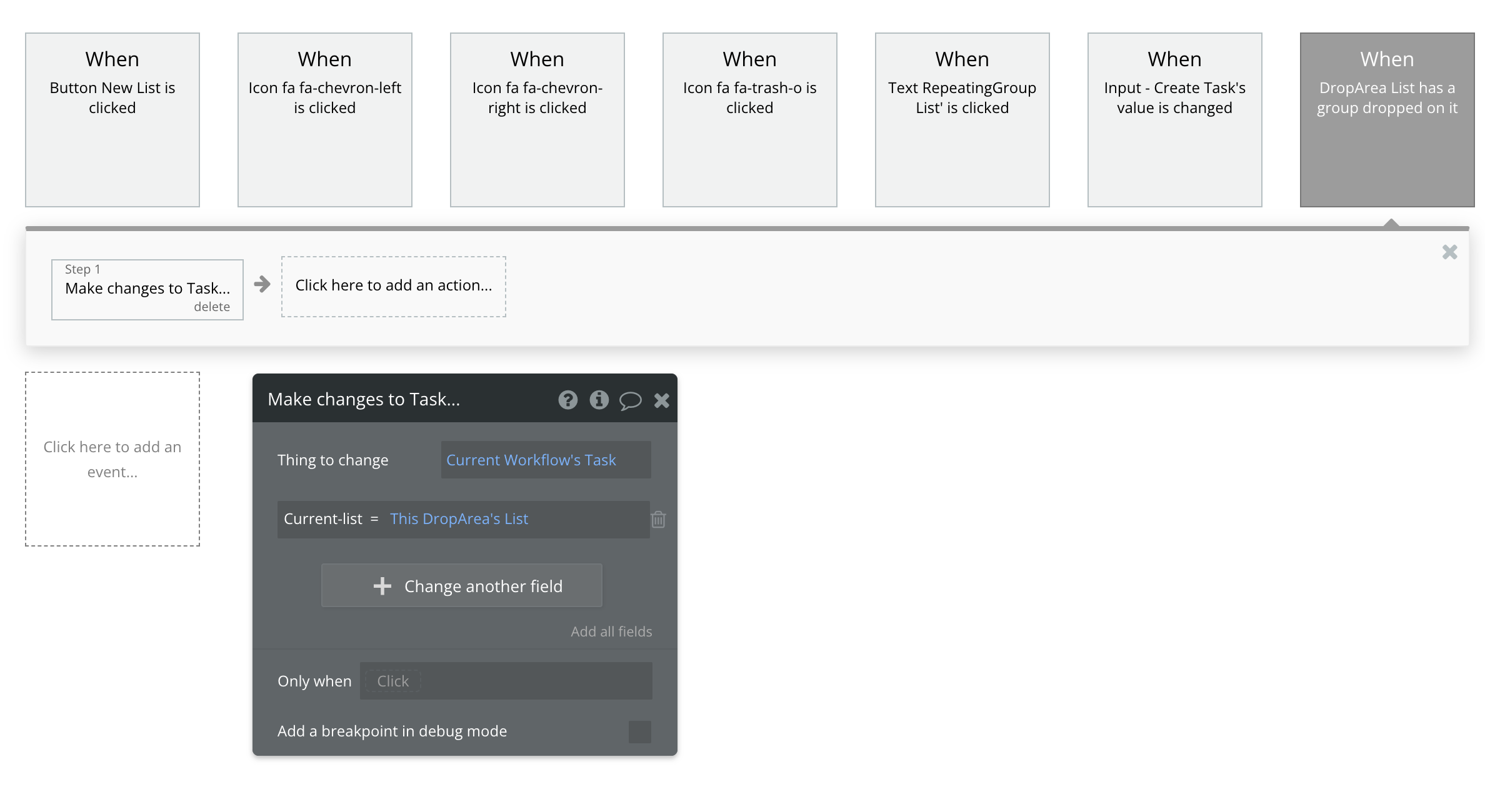The image size is (1485, 812).
Task: Open the comment bubble icon
Action: [630, 400]
